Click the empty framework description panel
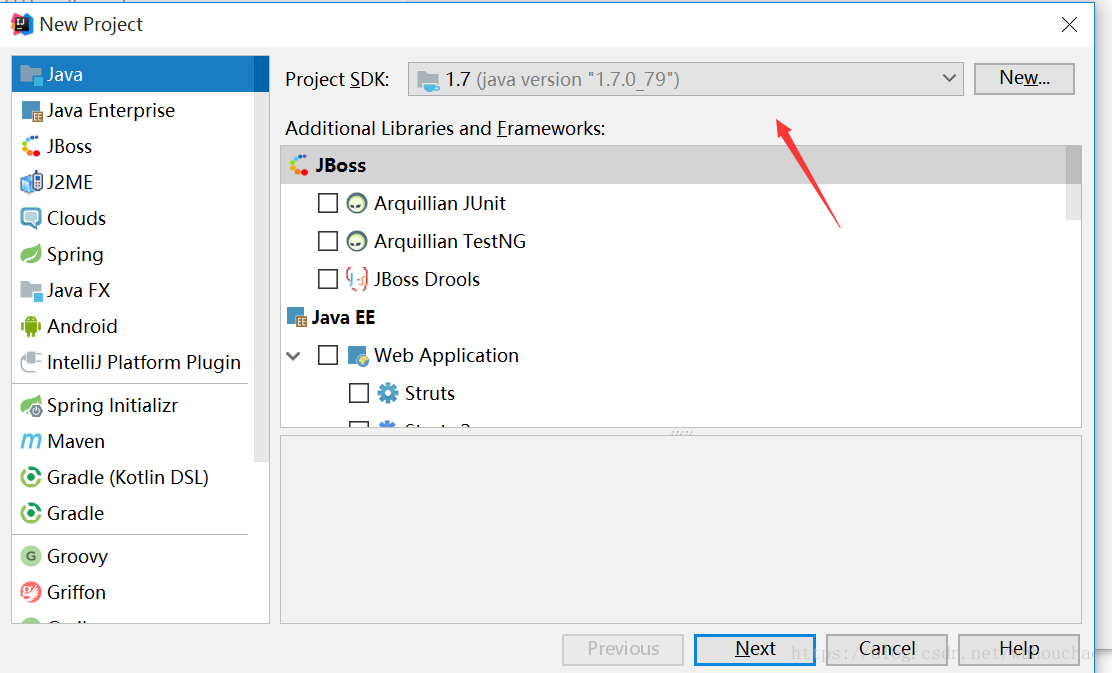Image resolution: width=1112 pixels, height=673 pixels. tap(681, 530)
